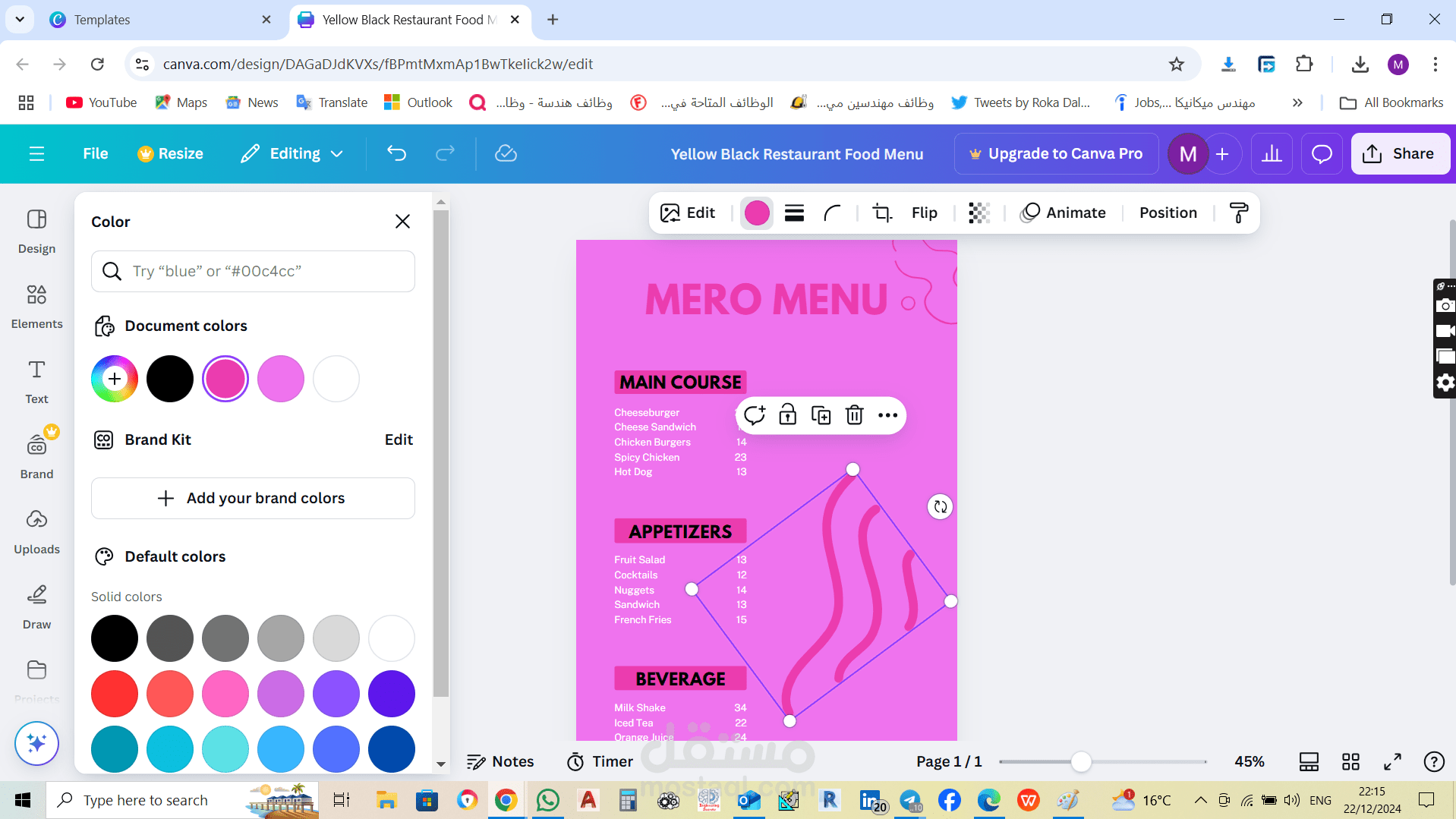Open the Flip options
Image resolution: width=1456 pixels, height=819 pixels.
point(924,213)
